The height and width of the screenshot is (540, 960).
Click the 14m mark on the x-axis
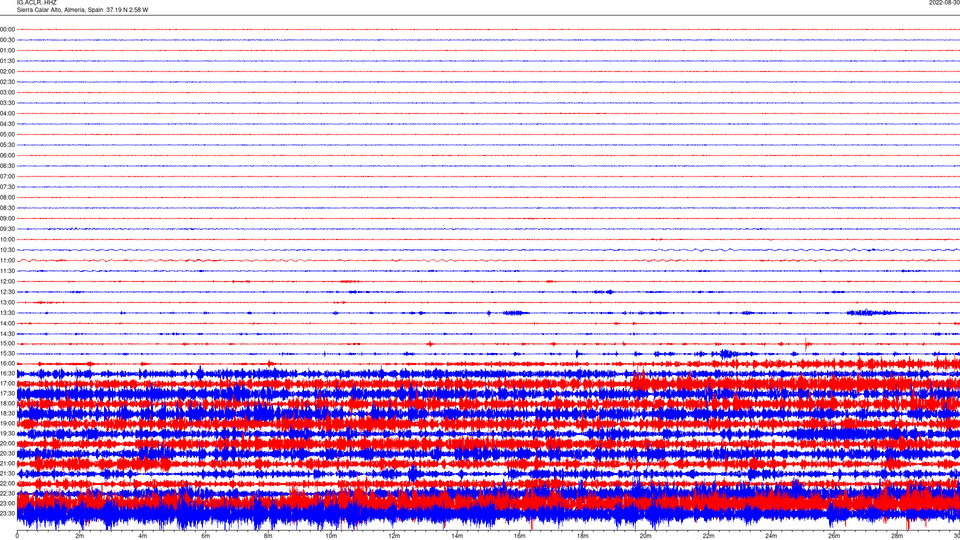[457, 536]
